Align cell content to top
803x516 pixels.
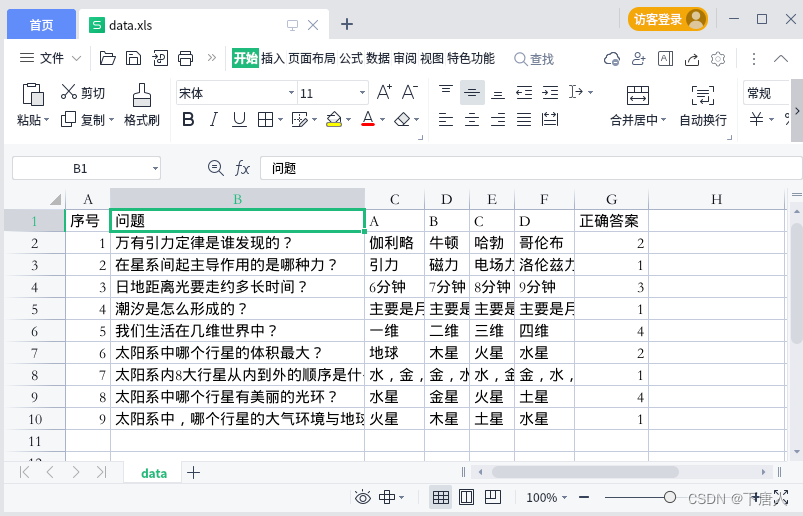point(446,92)
